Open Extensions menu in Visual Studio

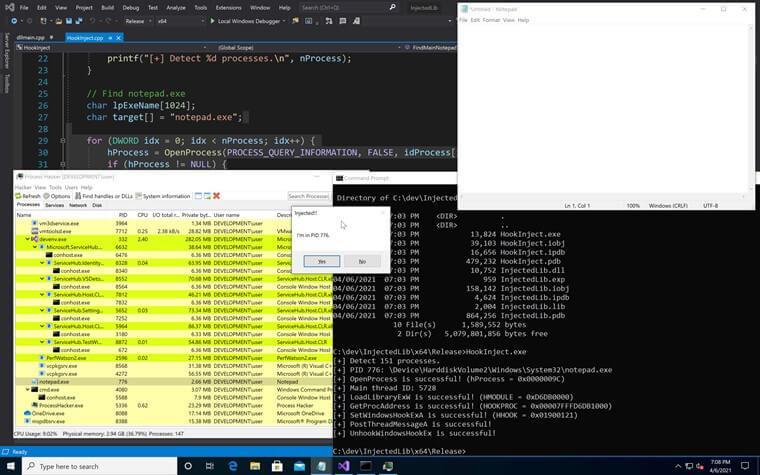pos(228,7)
